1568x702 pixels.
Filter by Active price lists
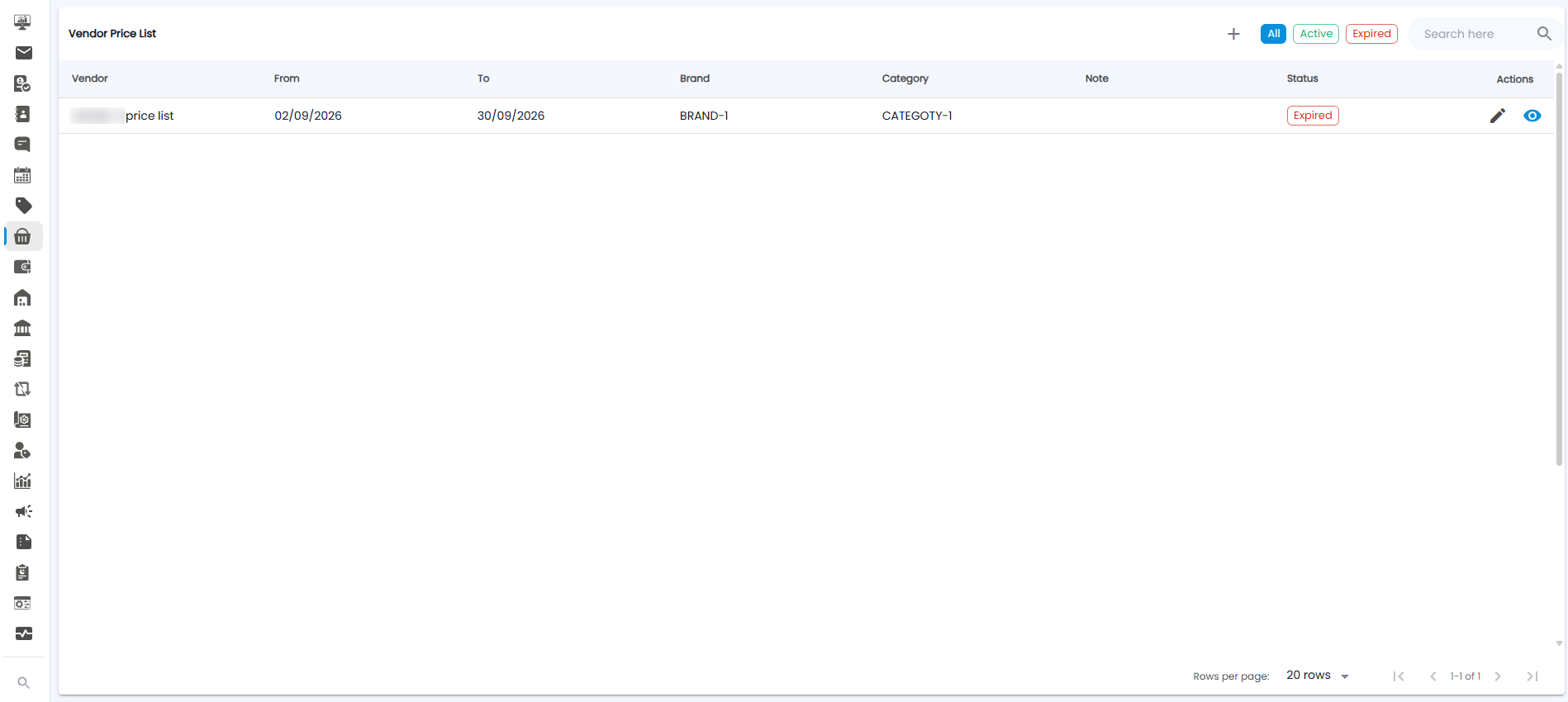1316,34
